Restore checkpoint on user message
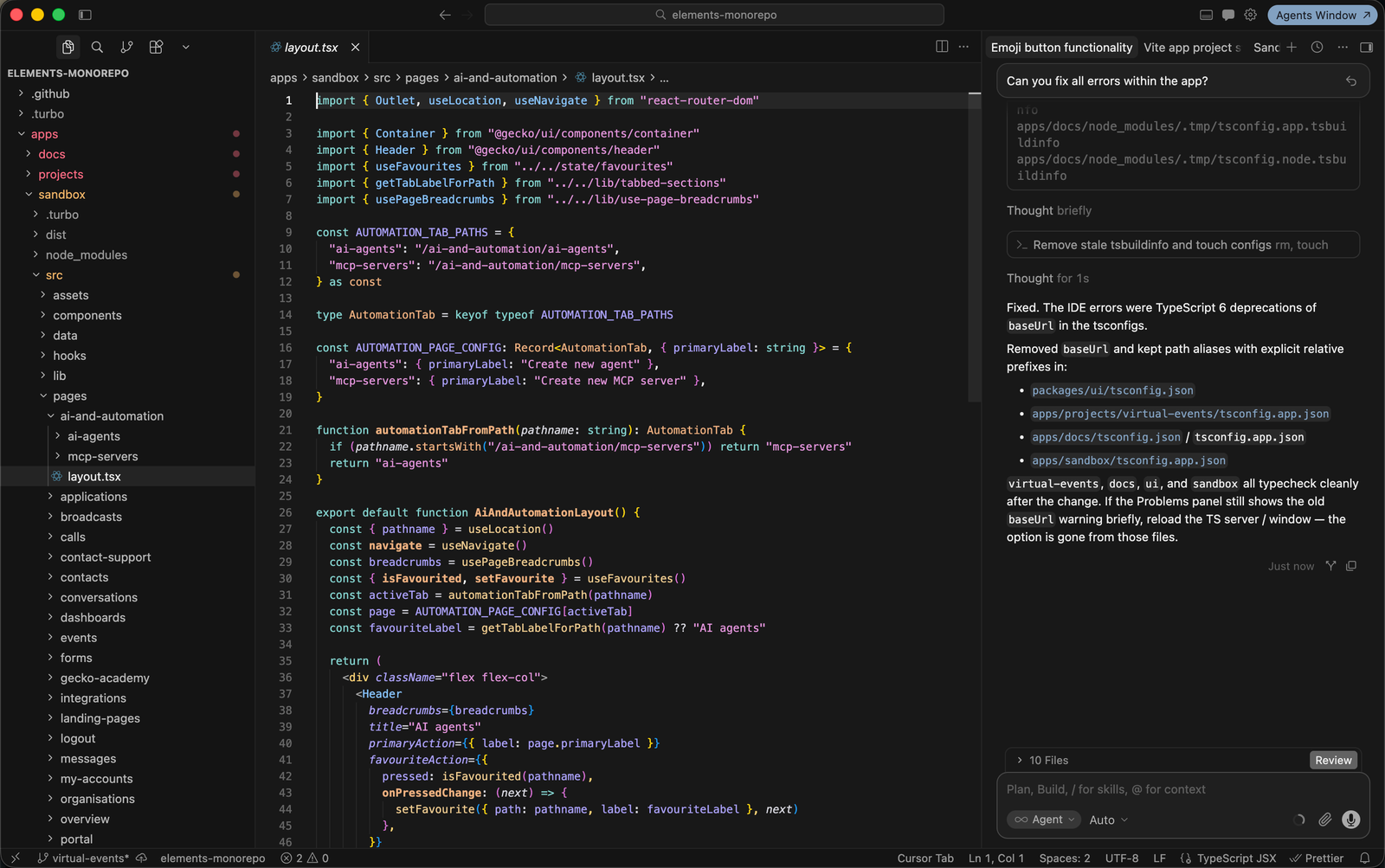Viewport: 1385px width, 868px height. pos(1350,80)
